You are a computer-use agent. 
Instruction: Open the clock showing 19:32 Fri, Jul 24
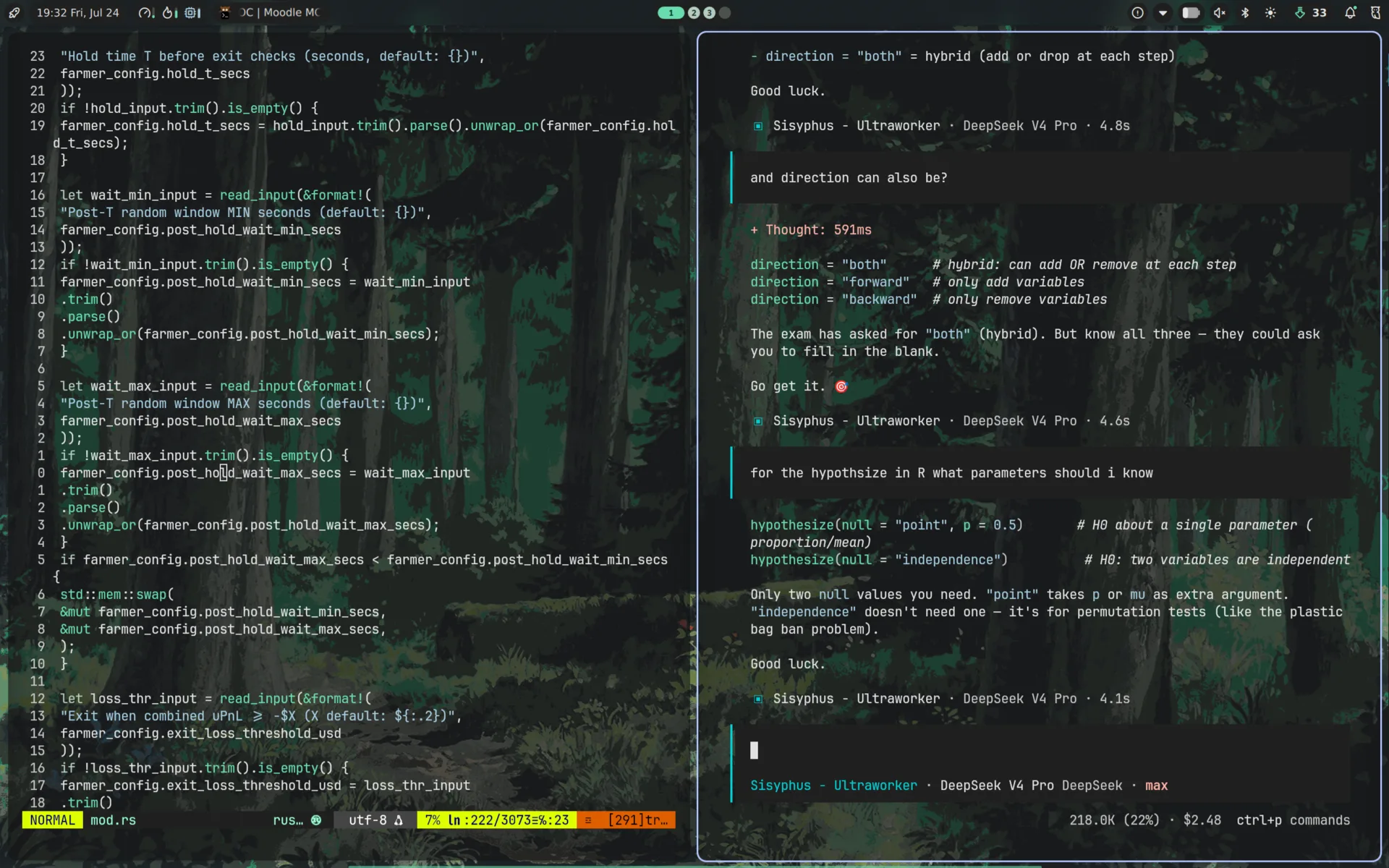77,12
